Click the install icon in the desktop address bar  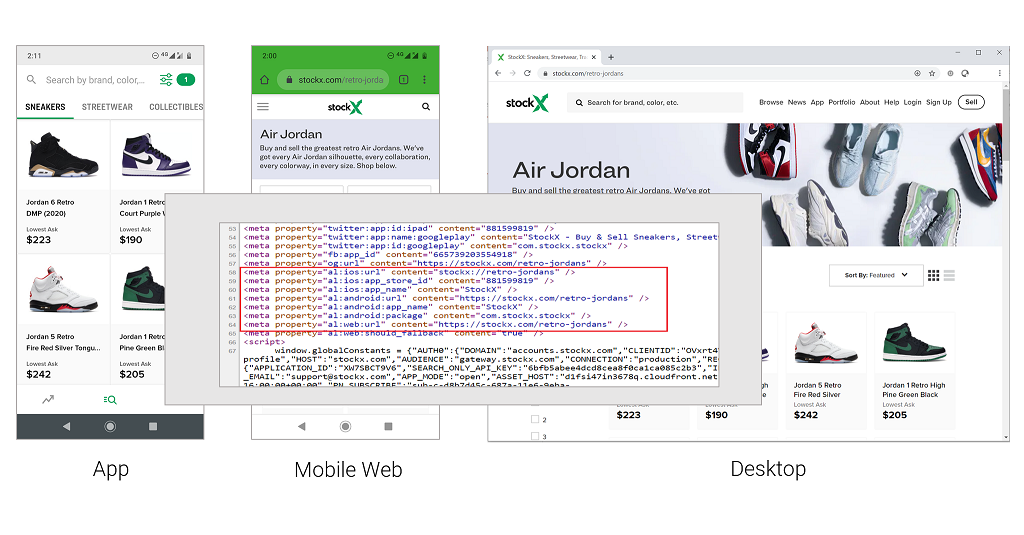917,73
